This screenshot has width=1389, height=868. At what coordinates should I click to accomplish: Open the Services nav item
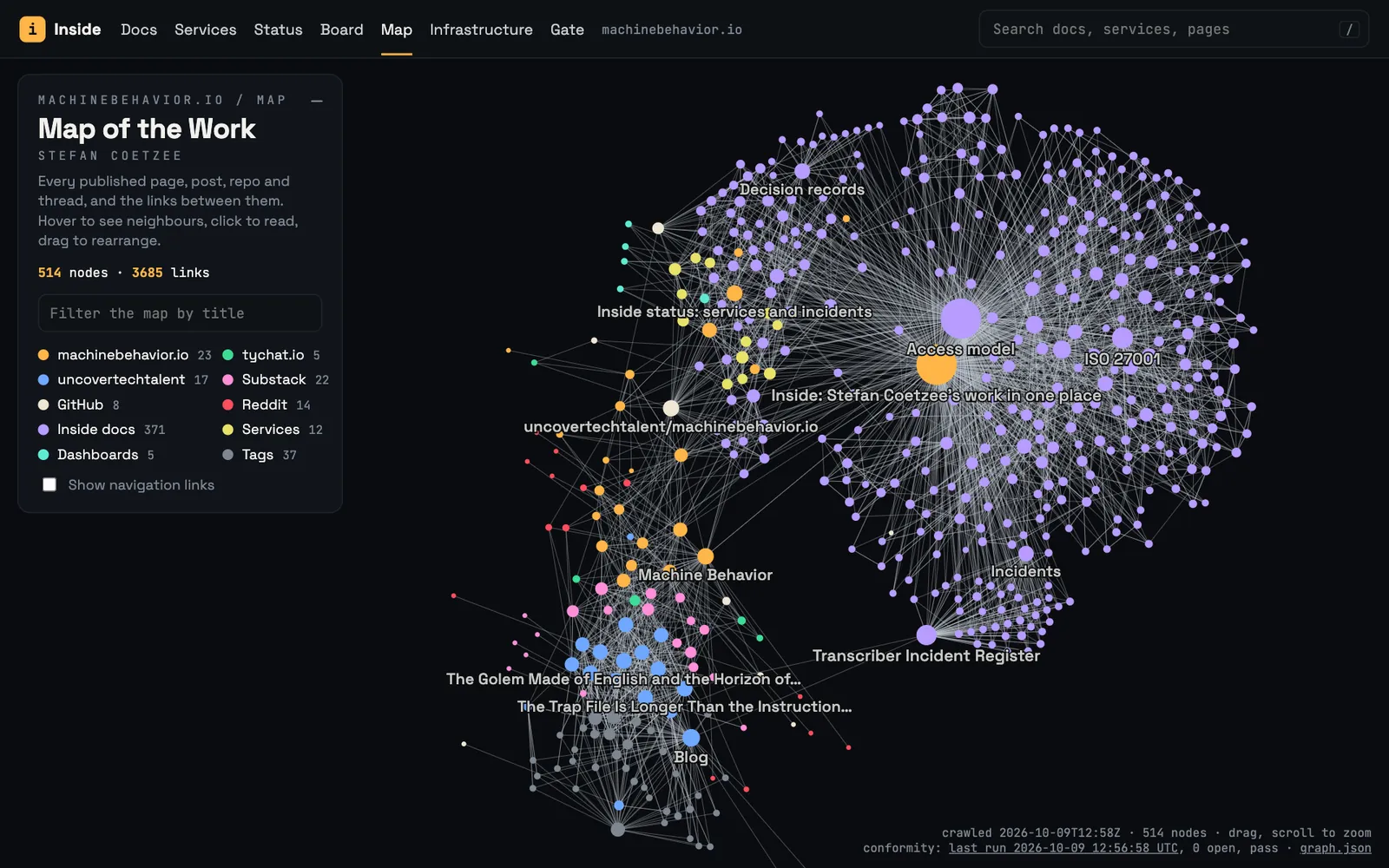(205, 30)
